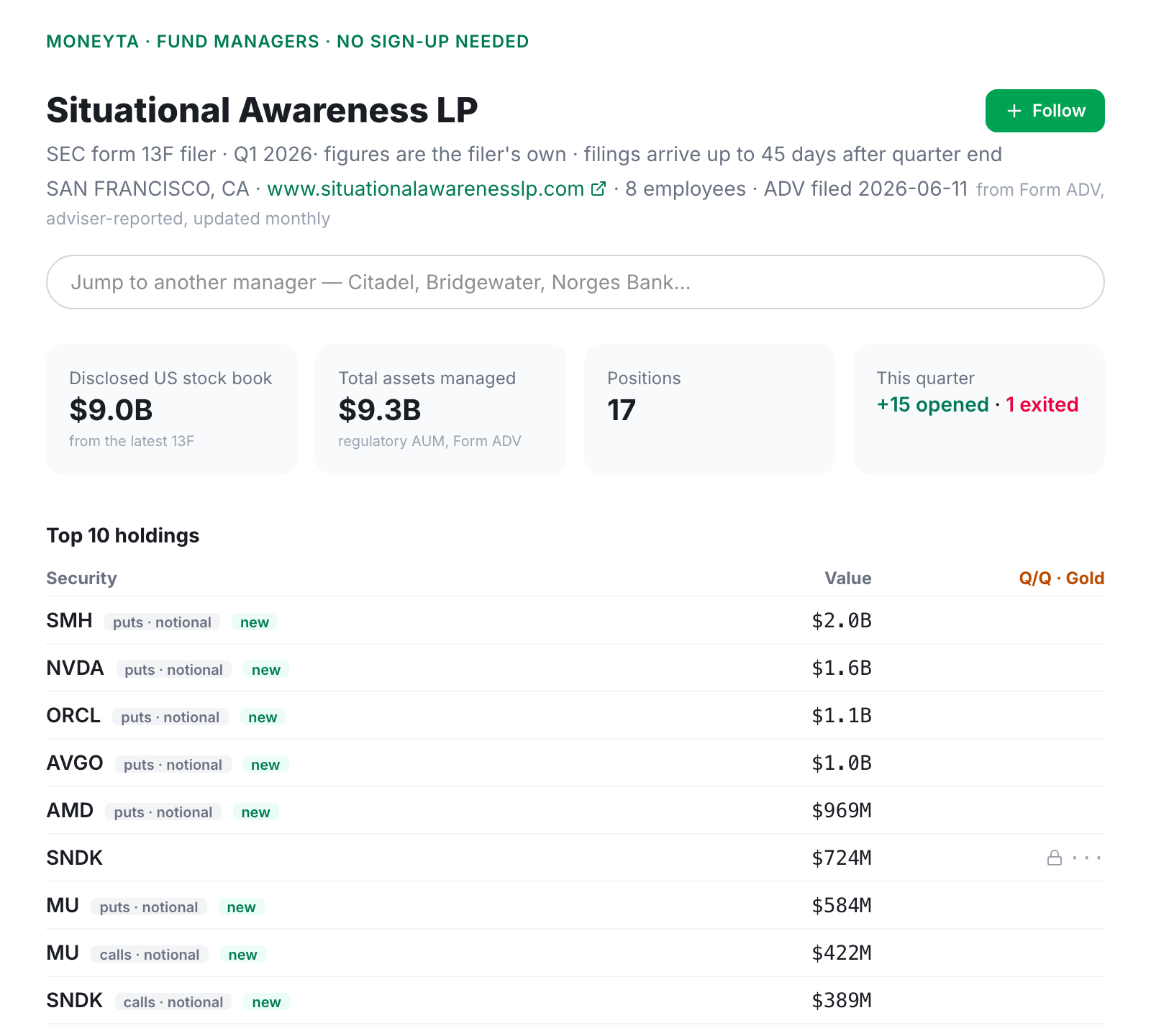
Task: Select the NVDA ticker
Action: (75, 668)
